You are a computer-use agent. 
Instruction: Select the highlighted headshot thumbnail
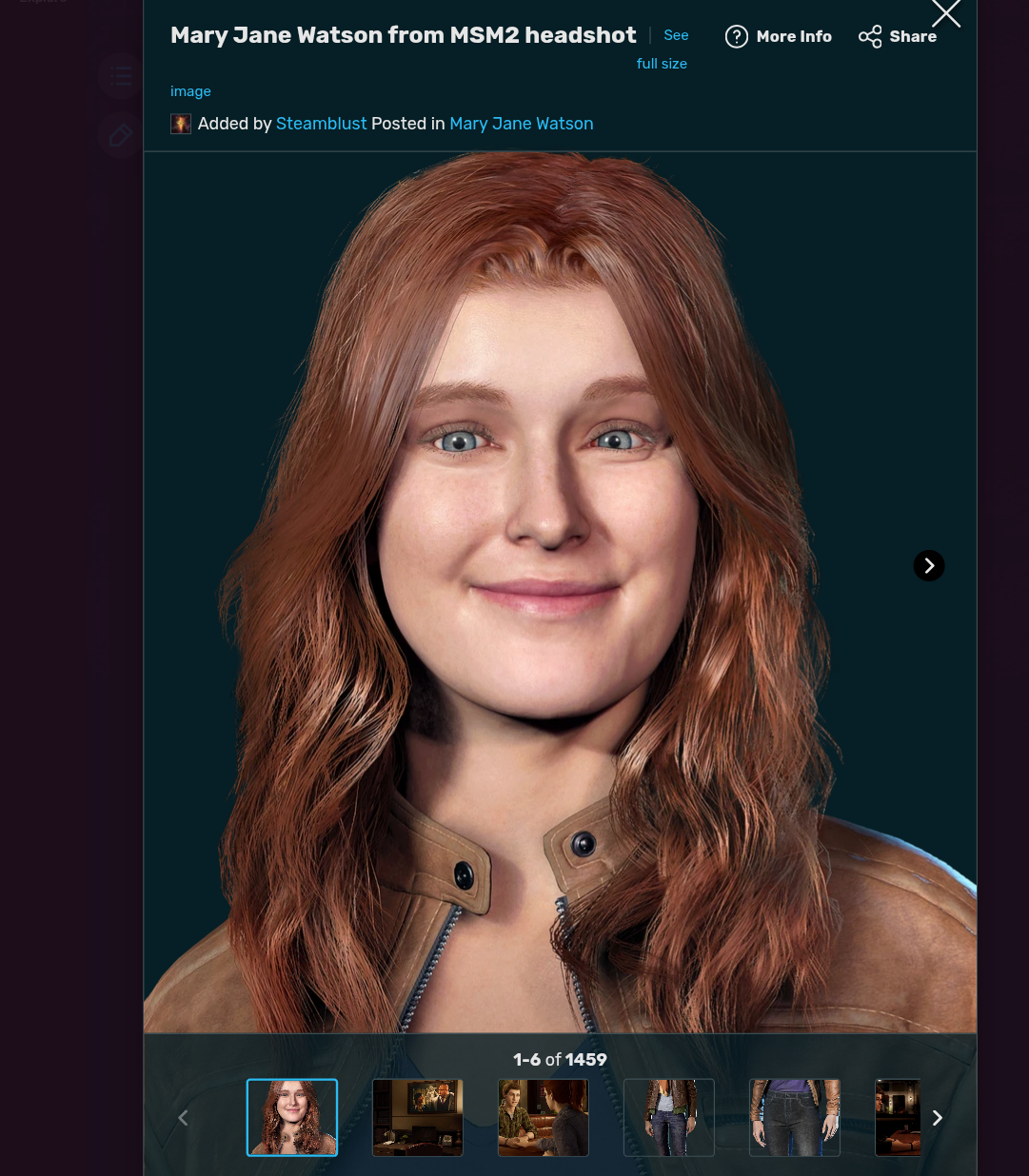(x=292, y=1118)
